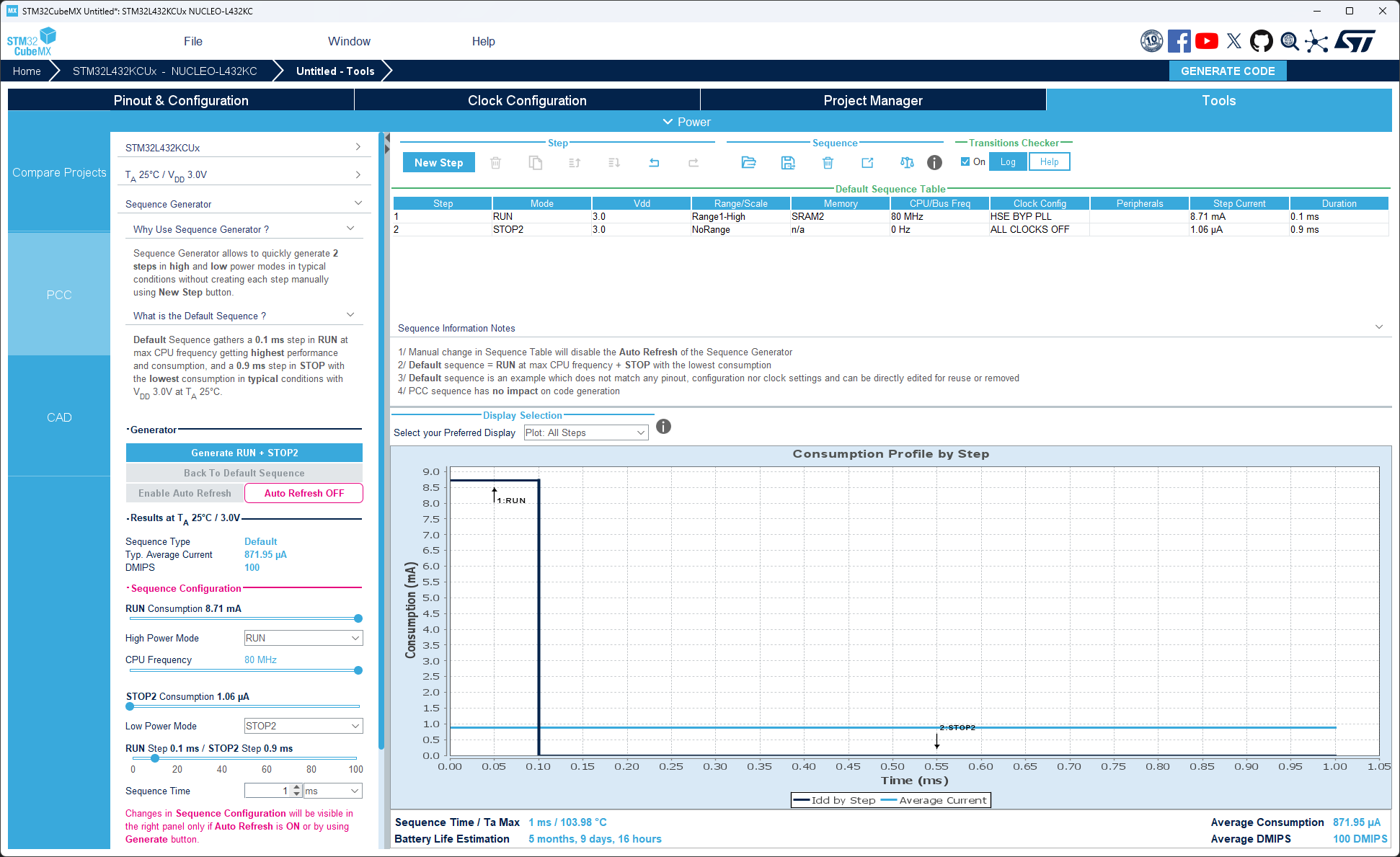Open the YouTube icon
The height and width of the screenshot is (857, 1400).
click(1207, 41)
